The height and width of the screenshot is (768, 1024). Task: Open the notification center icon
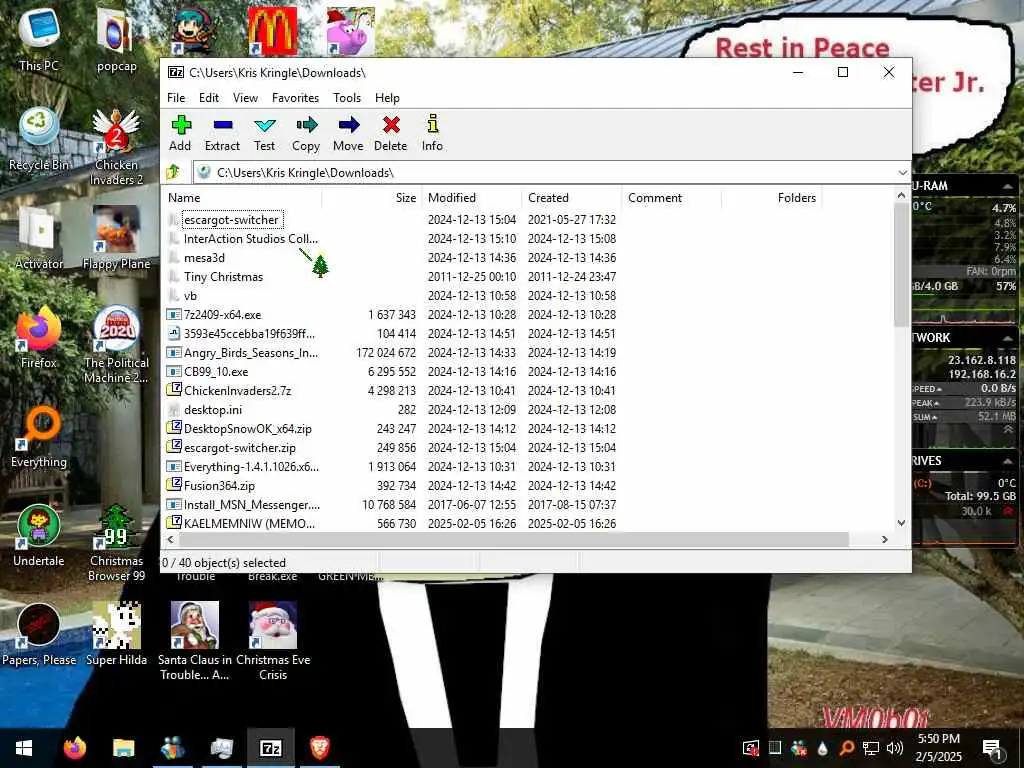(x=991, y=748)
